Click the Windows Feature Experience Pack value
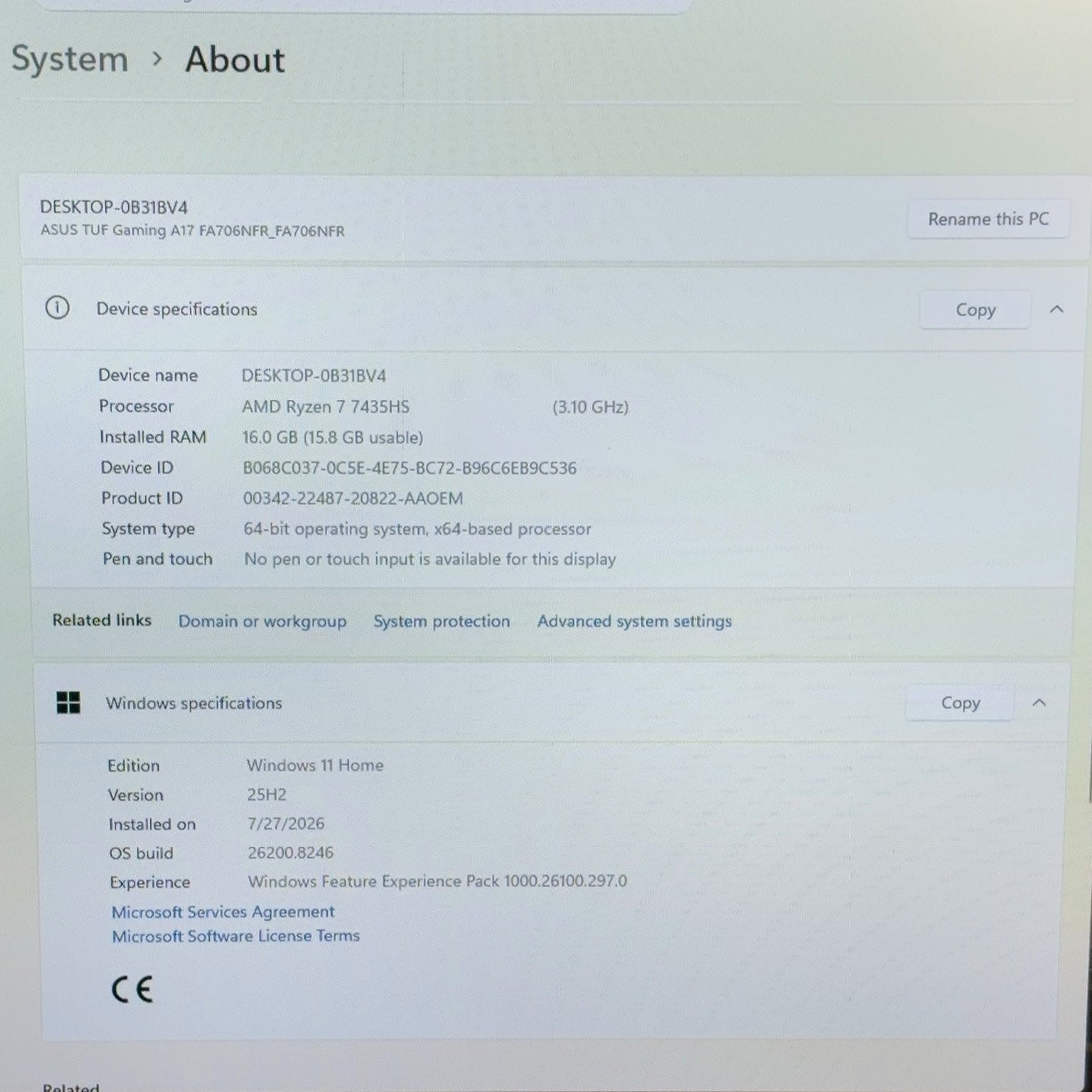The height and width of the screenshot is (1092, 1092). point(438,881)
